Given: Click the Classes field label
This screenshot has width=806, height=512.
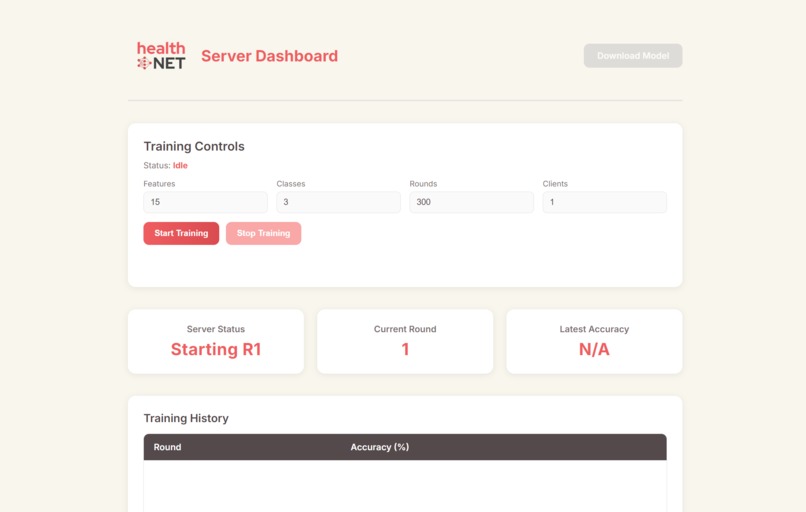Looking at the screenshot, I should [291, 184].
